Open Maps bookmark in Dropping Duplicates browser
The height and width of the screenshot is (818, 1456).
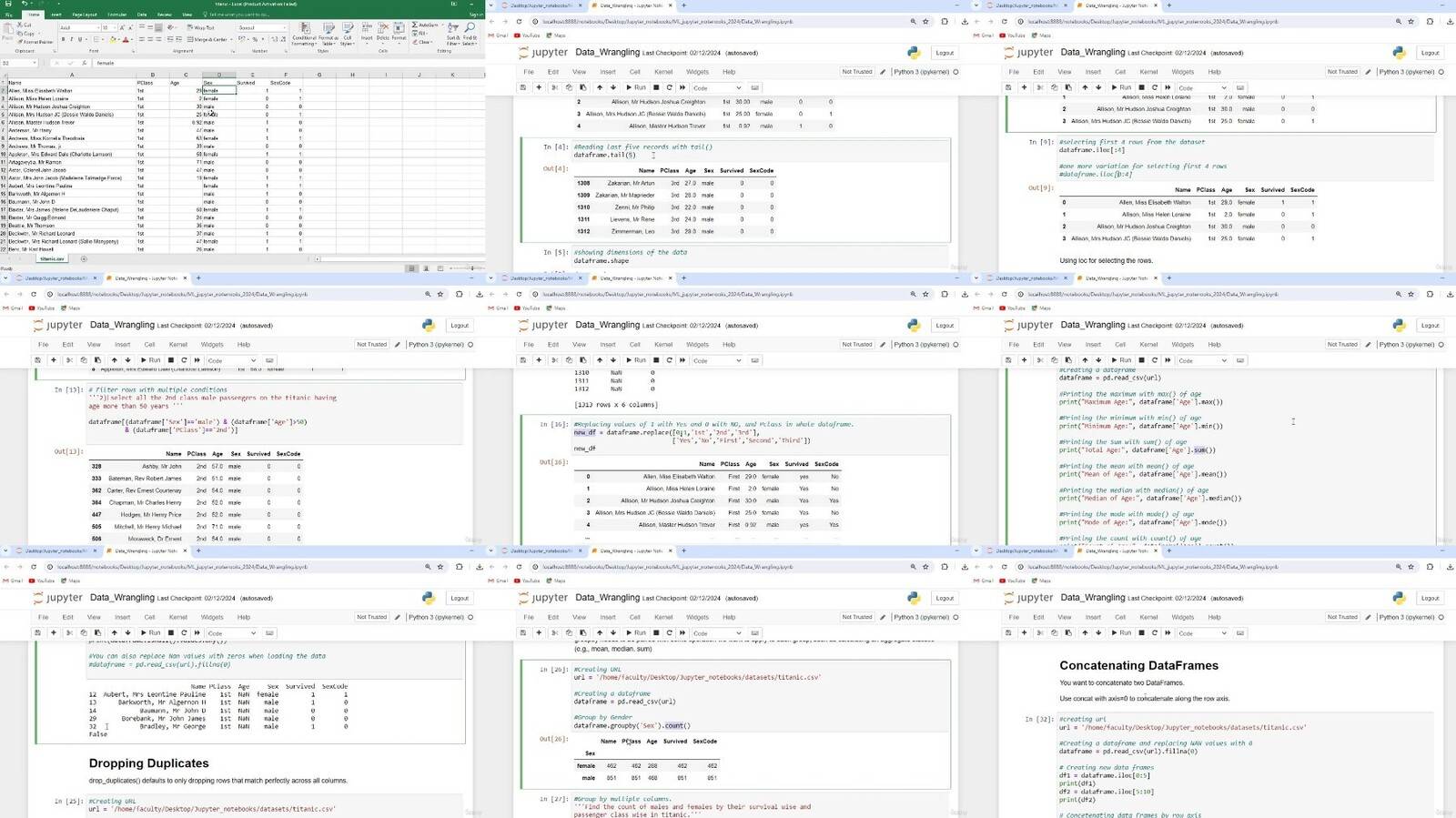click(x=71, y=581)
